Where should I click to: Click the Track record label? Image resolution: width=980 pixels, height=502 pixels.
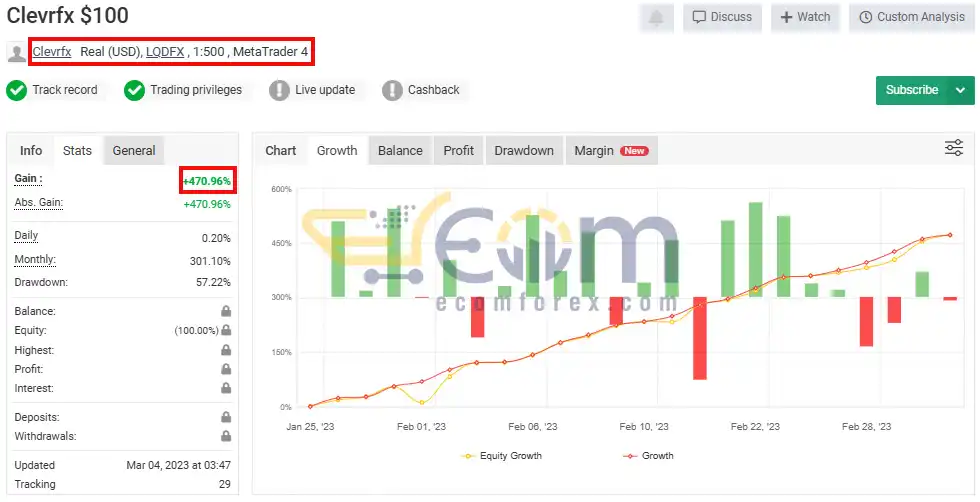tap(65, 90)
